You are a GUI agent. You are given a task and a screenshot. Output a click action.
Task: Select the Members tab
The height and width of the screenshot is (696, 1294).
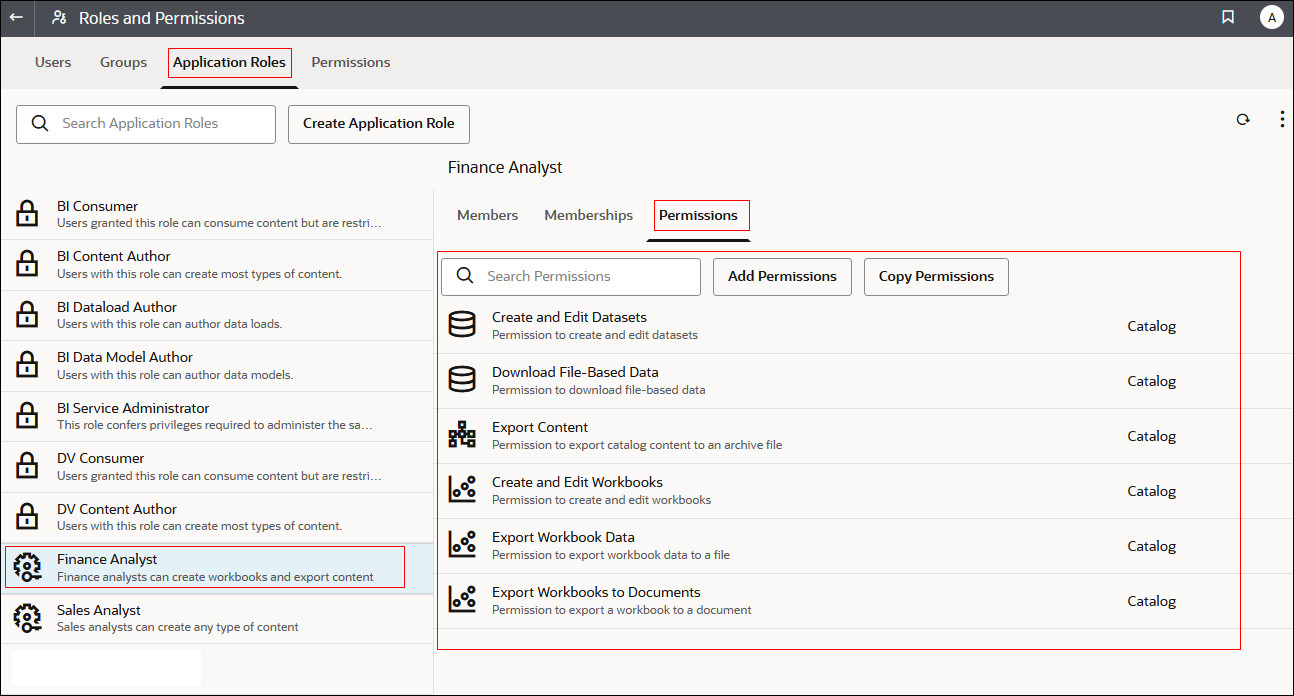pyautogui.click(x=487, y=215)
